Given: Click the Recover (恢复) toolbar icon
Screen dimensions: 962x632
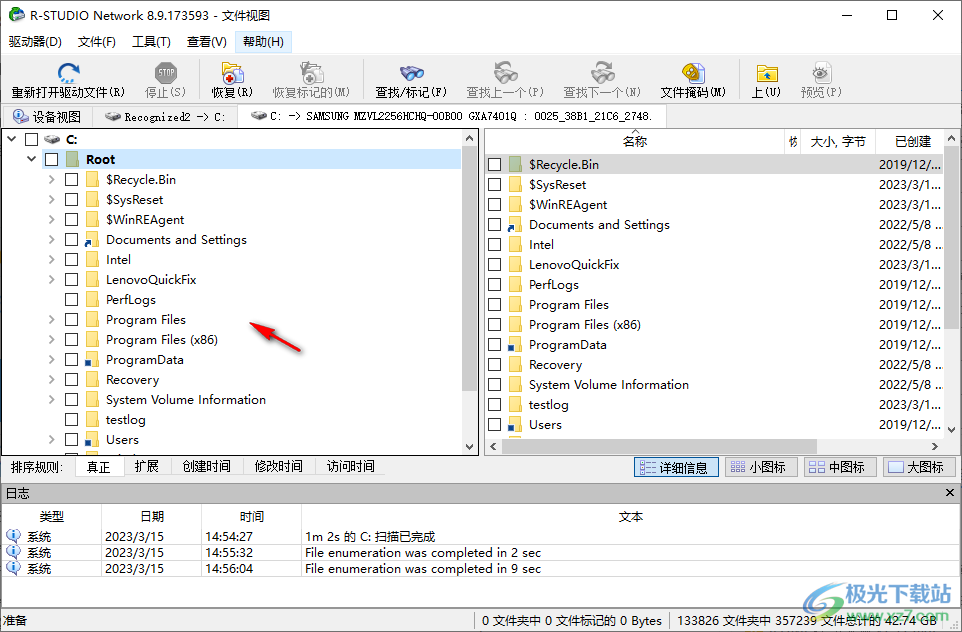Looking at the screenshot, I should [x=233, y=73].
